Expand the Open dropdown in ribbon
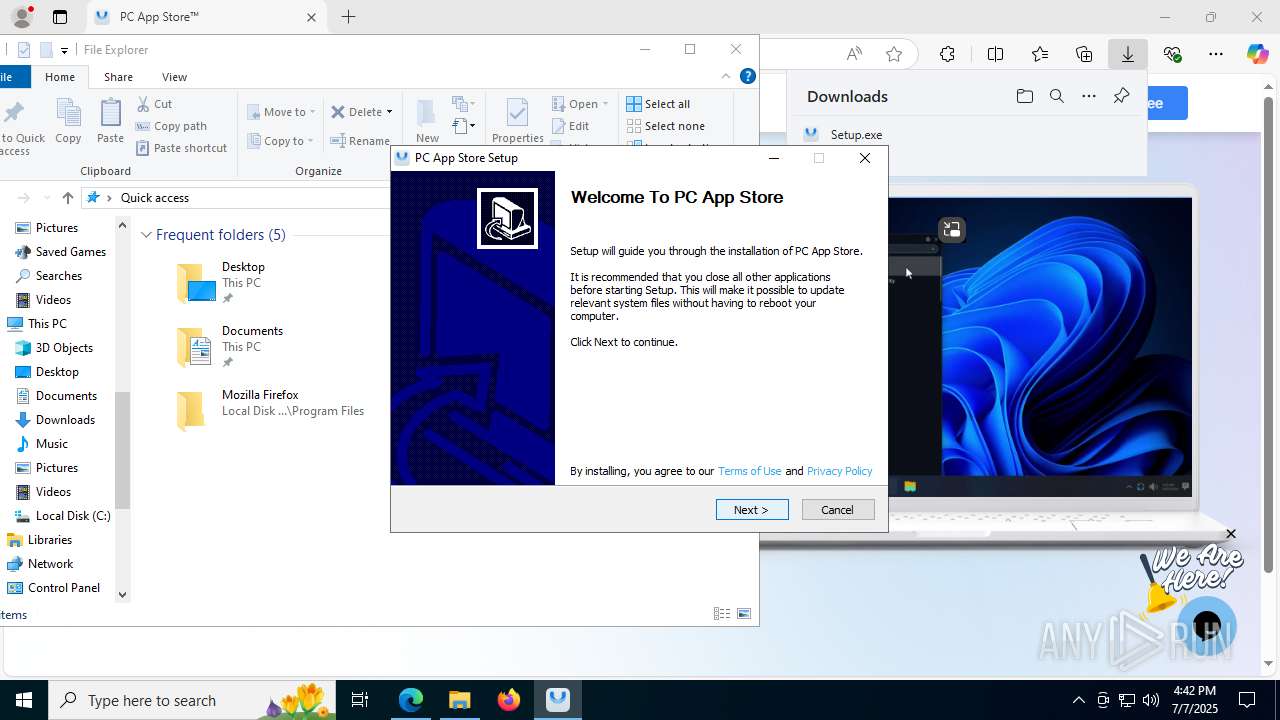This screenshot has width=1280, height=720. 580,104
